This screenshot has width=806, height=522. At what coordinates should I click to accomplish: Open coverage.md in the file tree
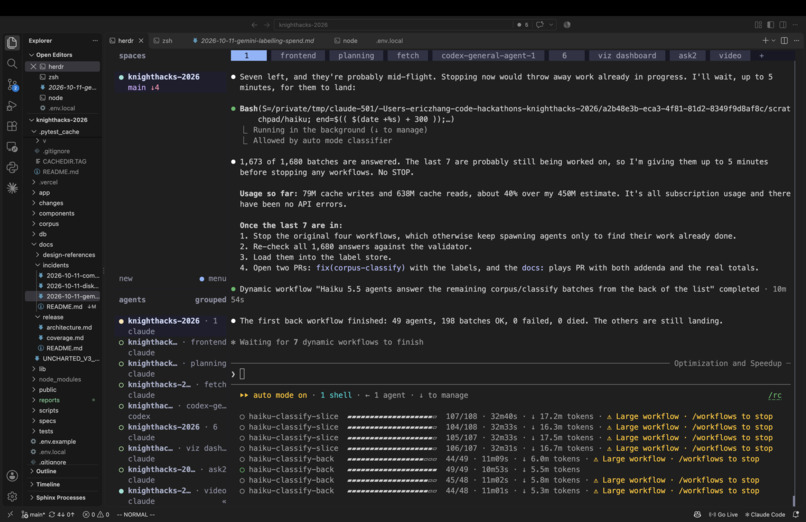[x=65, y=338]
